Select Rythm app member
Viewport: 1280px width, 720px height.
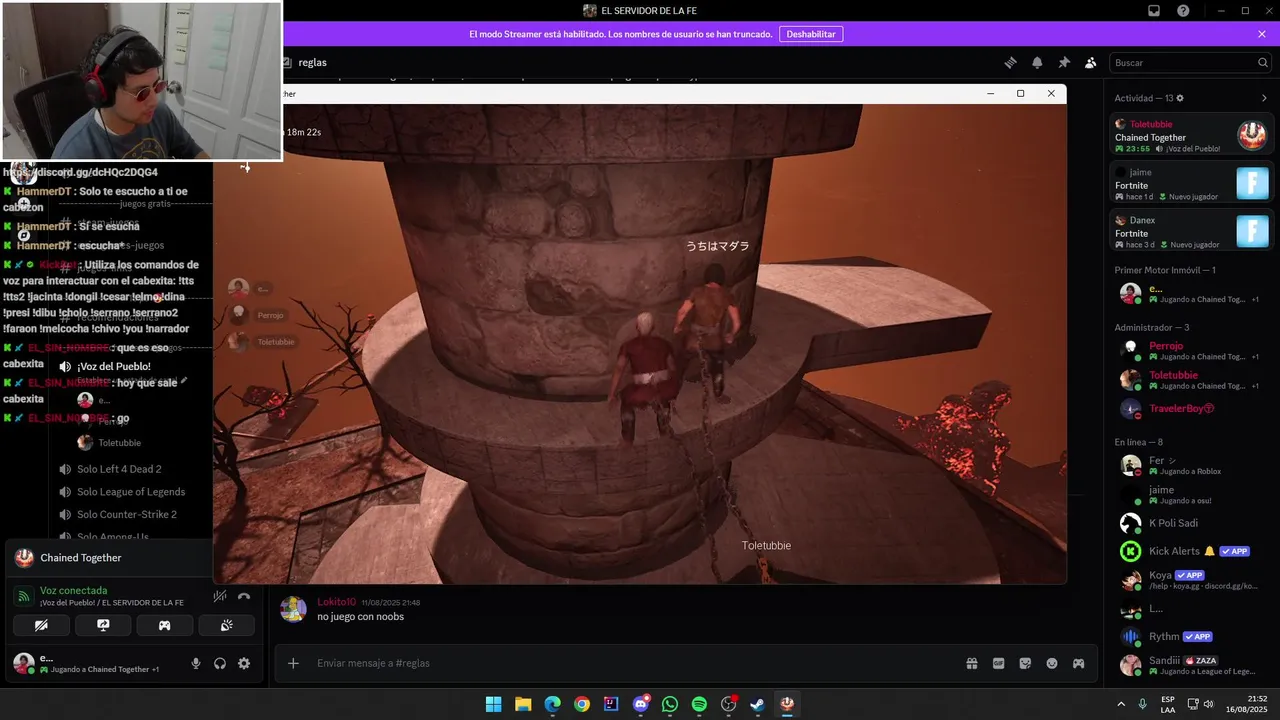[1192, 636]
